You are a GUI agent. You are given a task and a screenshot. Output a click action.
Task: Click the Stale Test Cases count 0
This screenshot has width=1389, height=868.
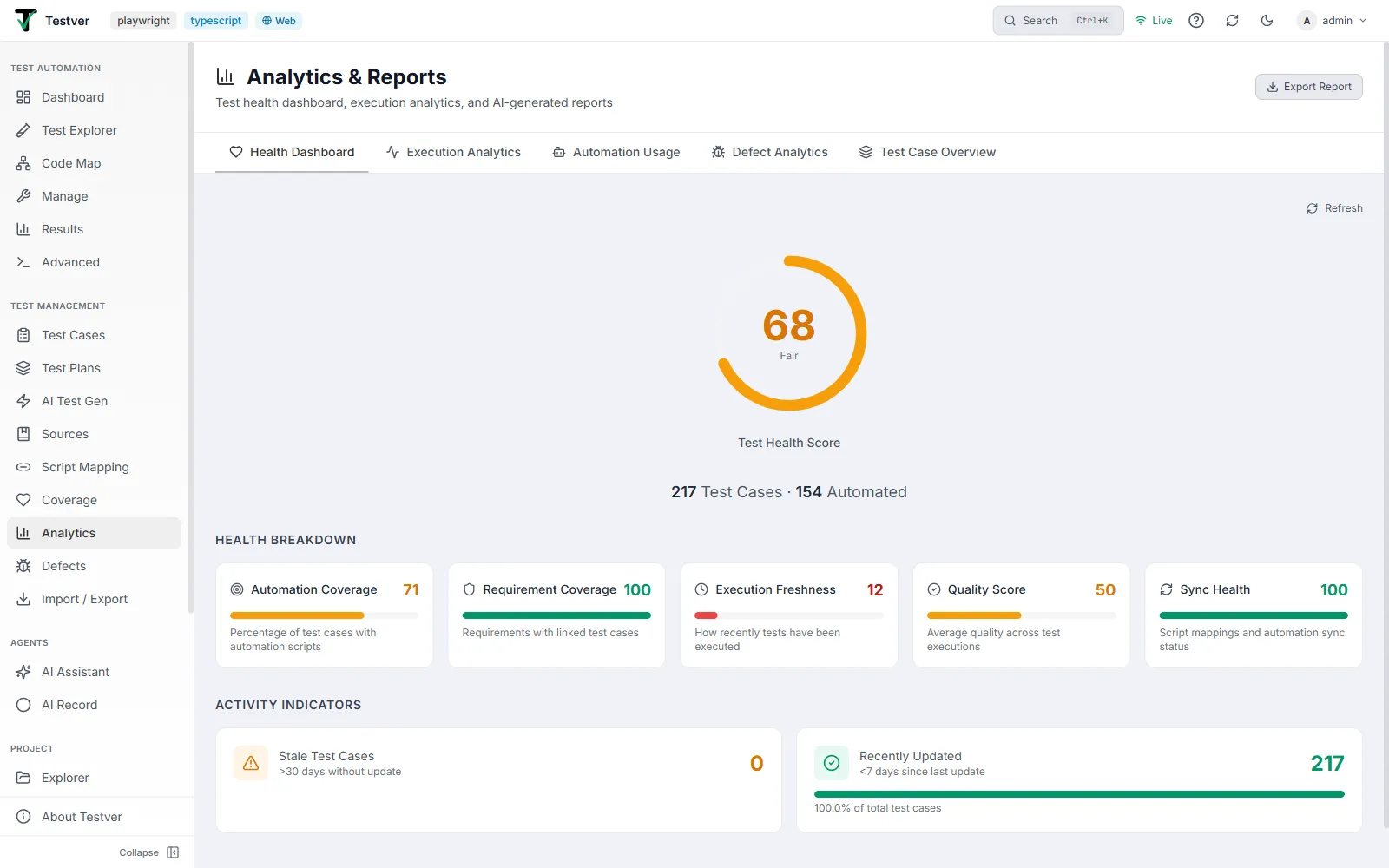(x=757, y=764)
